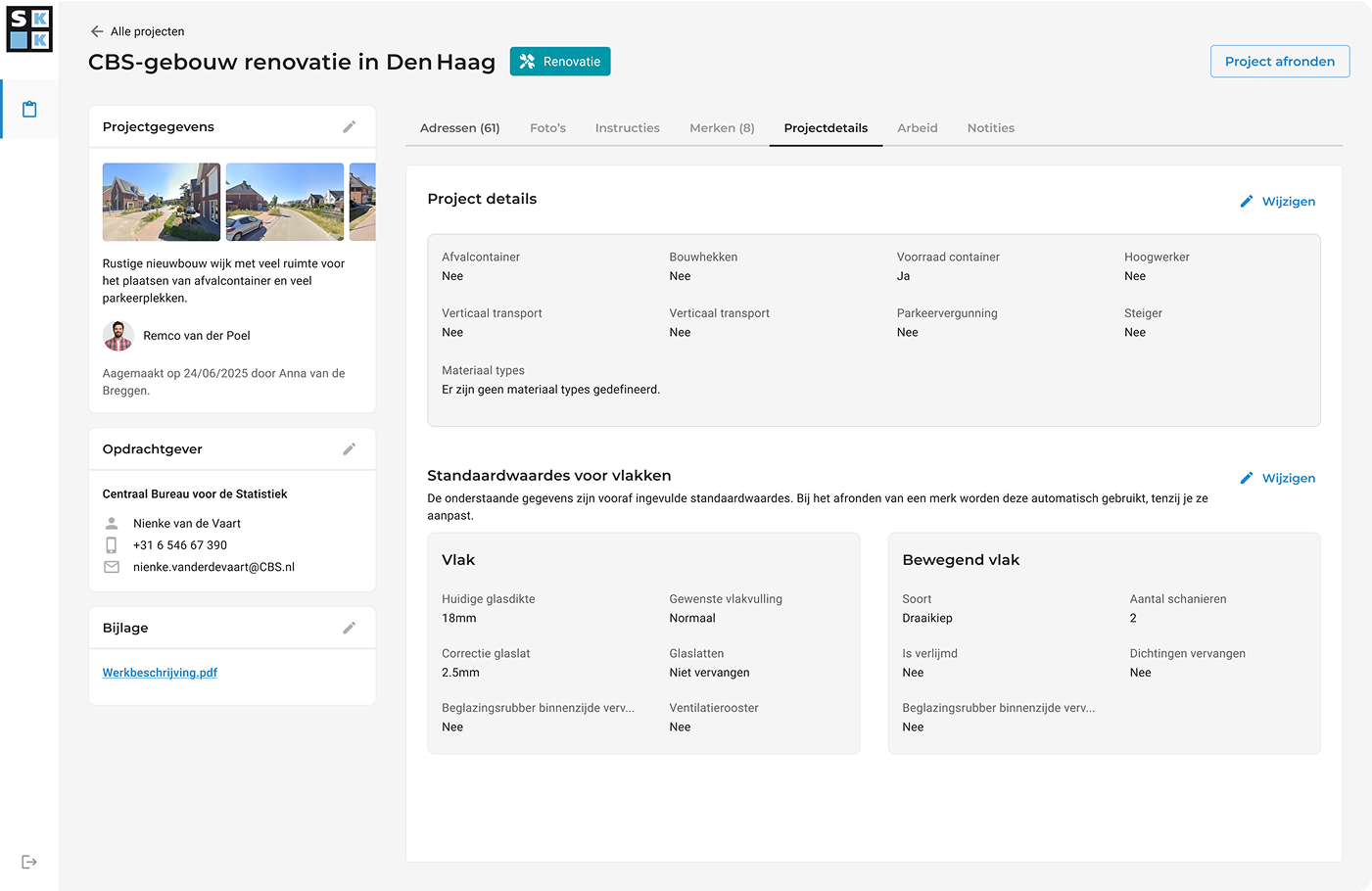Image resolution: width=1372 pixels, height=891 pixels.
Task: Open the projects clipboard icon in sidebar
Action: click(29, 109)
